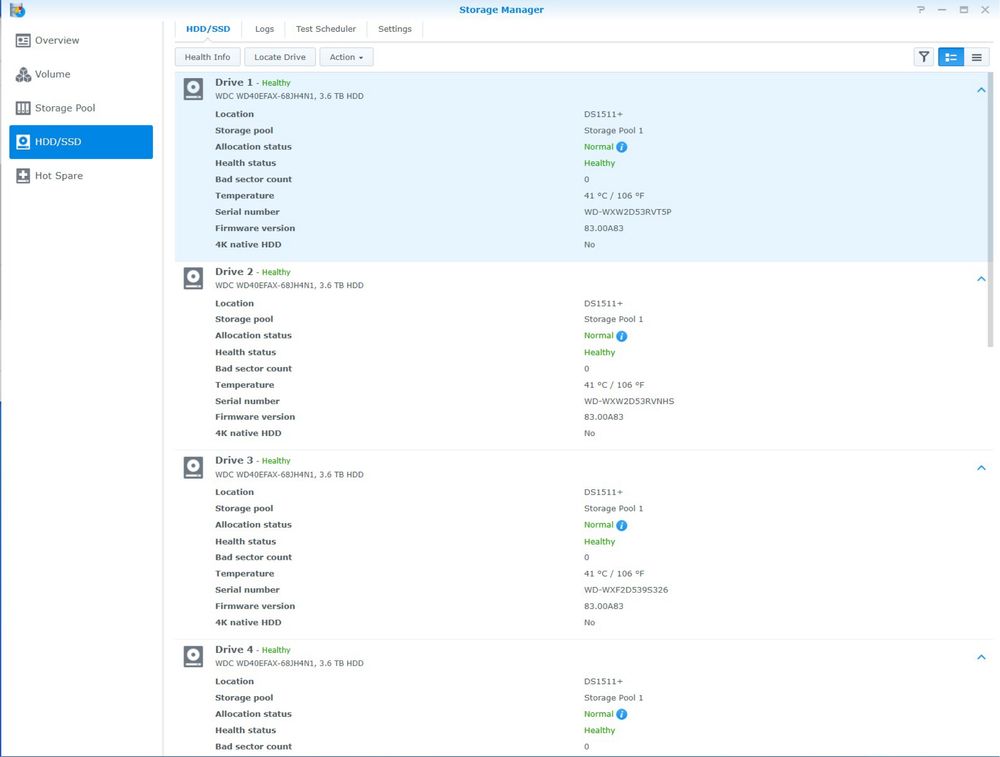Select the Drive 1 header row
The height and width of the screenshot is (757, 1000).
tap(582, 89)
